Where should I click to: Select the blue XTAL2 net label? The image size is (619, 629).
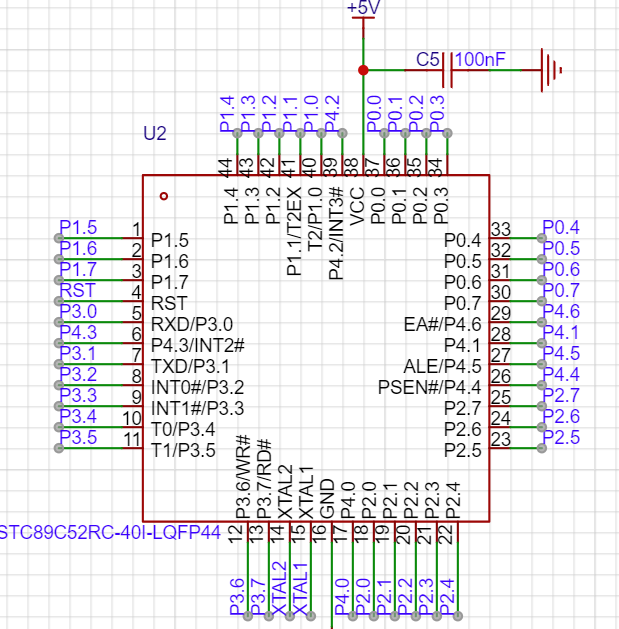pos(280,588)
